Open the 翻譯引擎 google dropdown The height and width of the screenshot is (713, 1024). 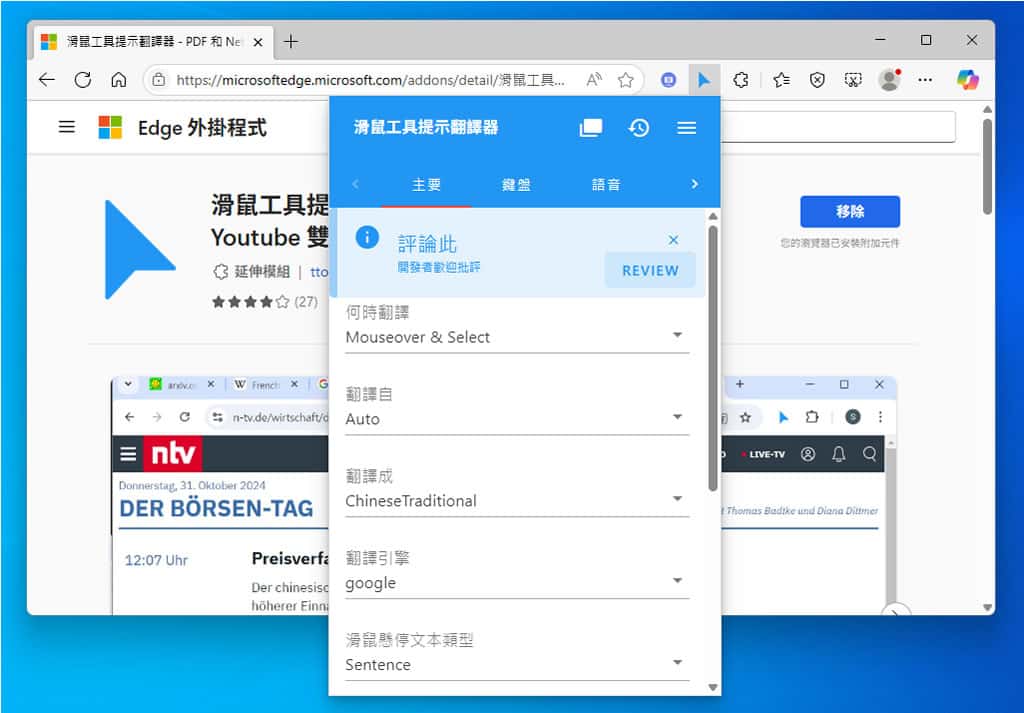pos(517,582)
